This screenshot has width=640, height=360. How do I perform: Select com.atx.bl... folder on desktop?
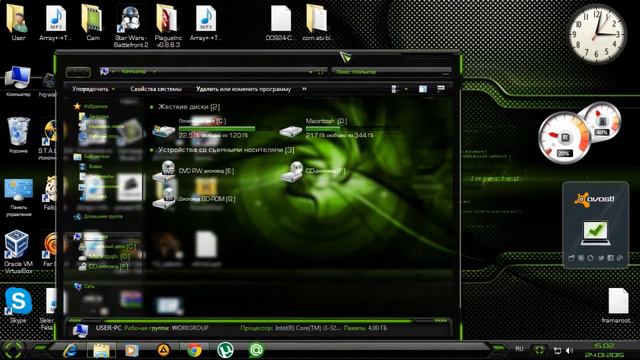[318, 22]
